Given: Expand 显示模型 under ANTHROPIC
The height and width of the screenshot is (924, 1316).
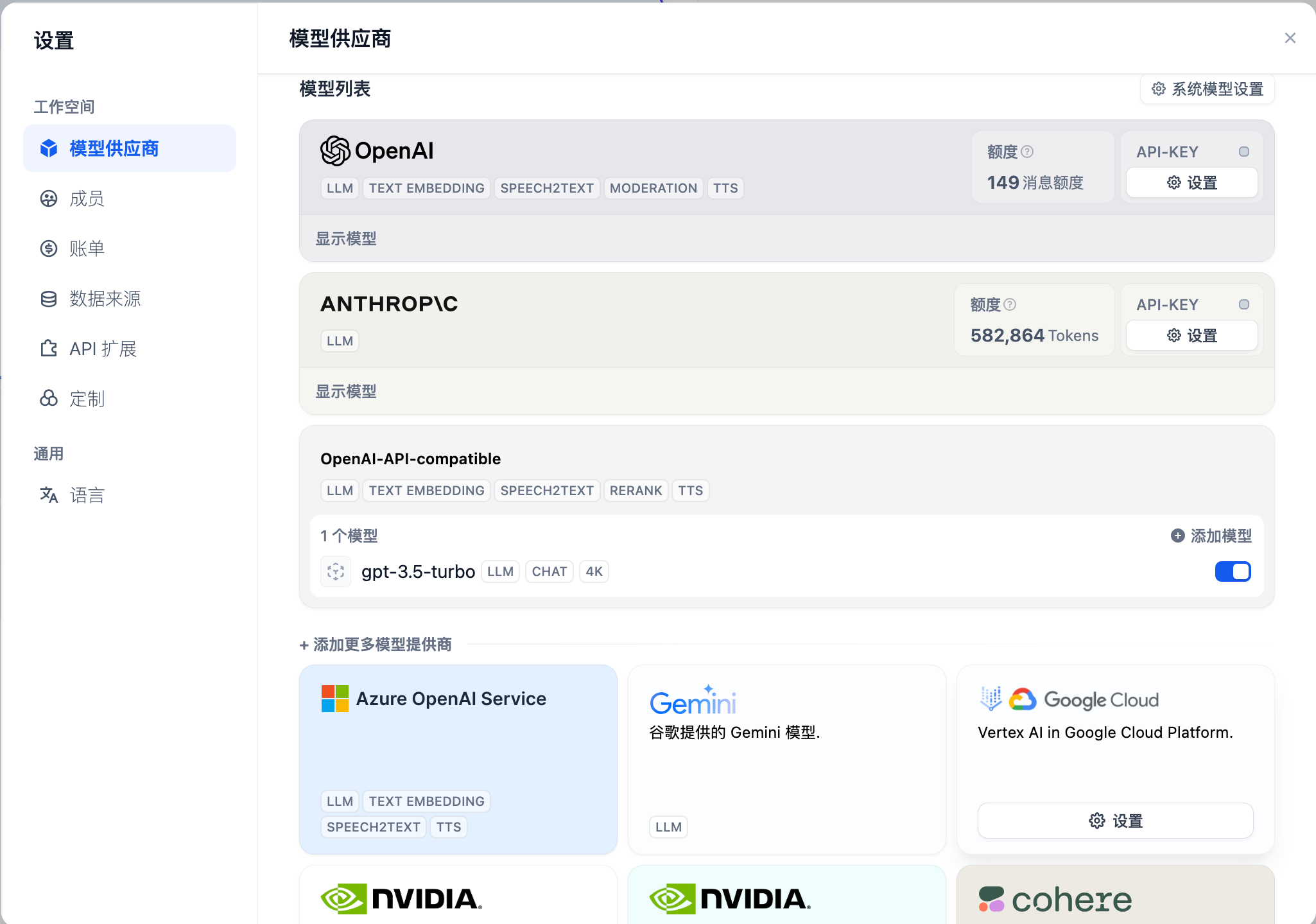Looking at the screenshot, I should [x=346, y=391].
